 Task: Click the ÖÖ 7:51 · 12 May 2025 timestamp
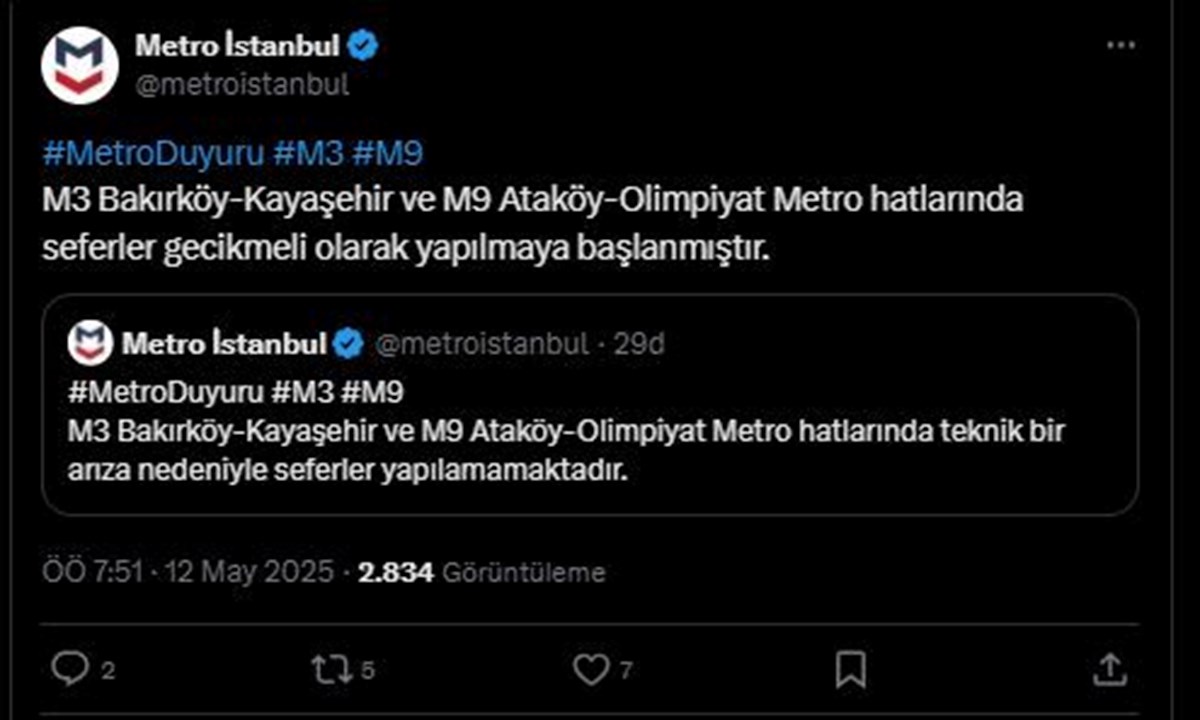188,572
